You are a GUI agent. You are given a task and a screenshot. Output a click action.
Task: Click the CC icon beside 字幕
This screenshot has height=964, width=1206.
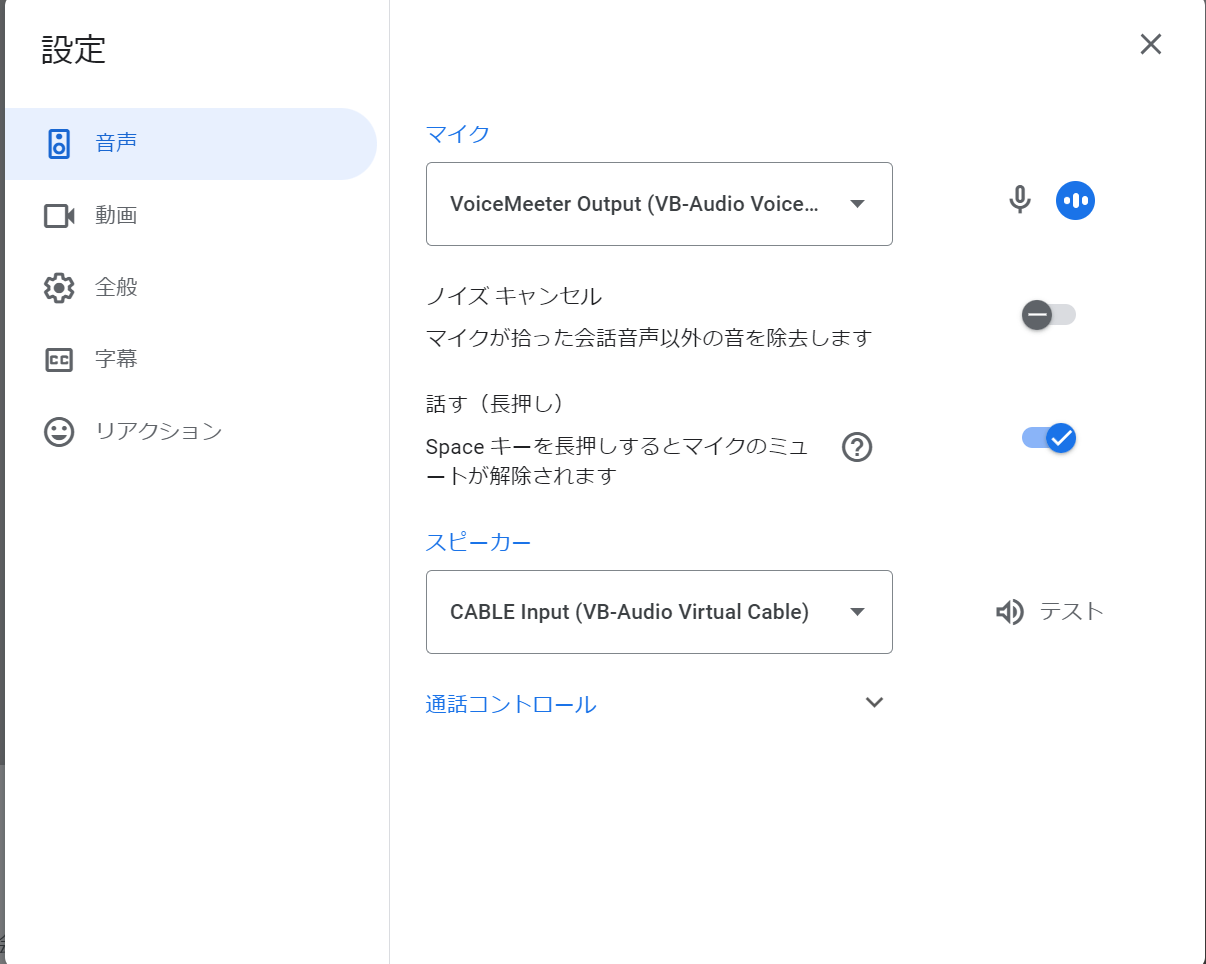coord(60,359)
